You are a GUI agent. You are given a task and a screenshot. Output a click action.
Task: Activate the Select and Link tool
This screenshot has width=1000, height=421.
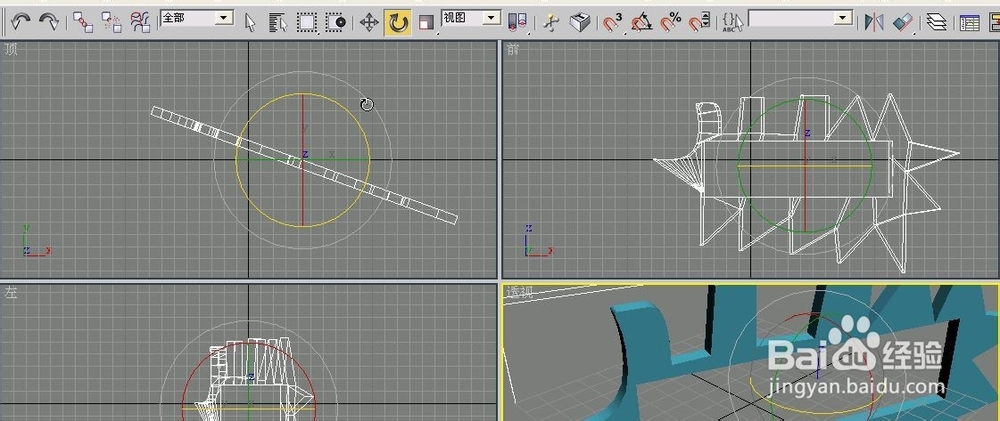point(83,23)
